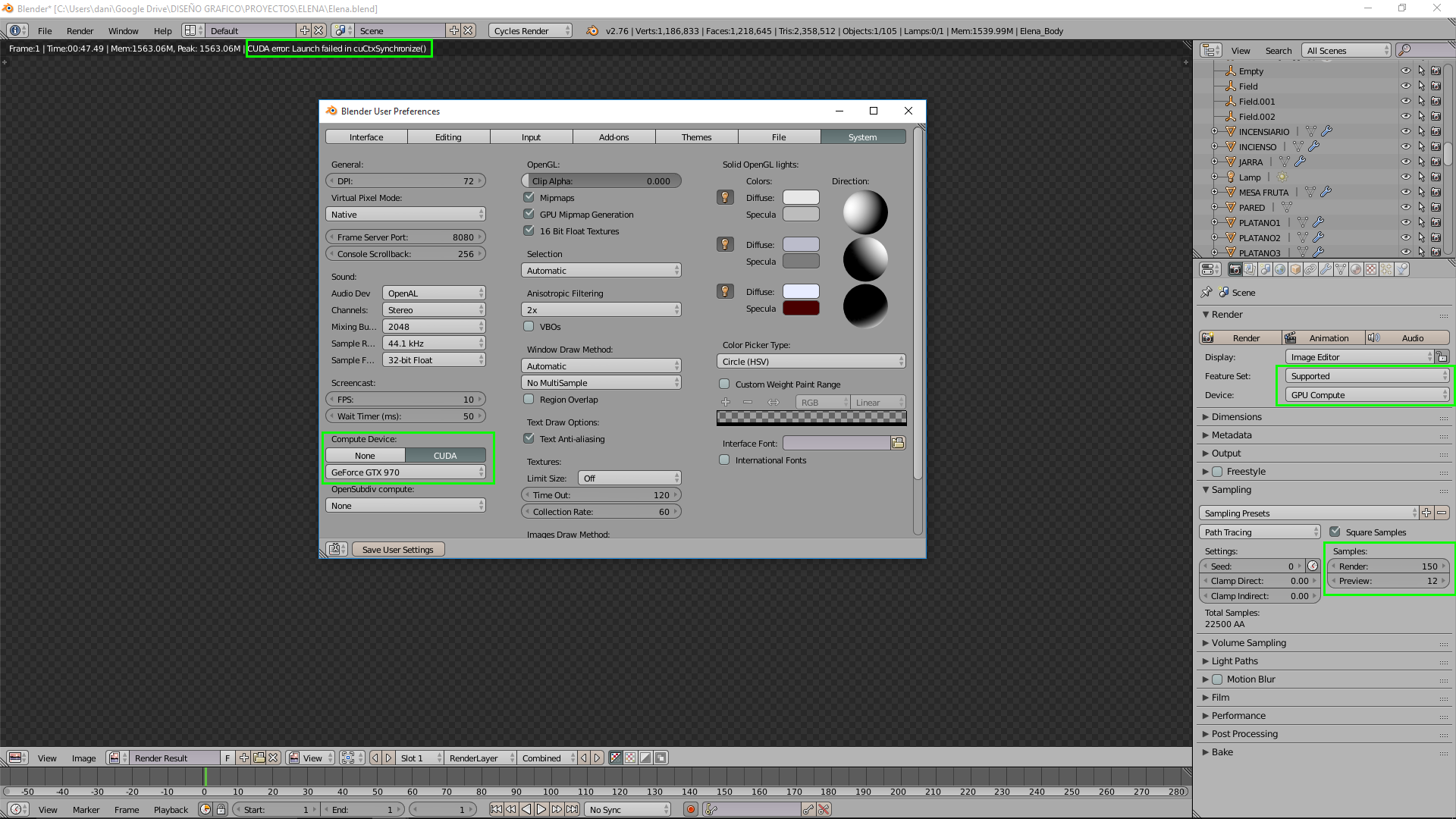Image resolution: width=1456 pixels, height=819 pixels.
Task: Open Compute Device GeForce GTX 970 dropdown
Action: pyautogui.click(x=406, y=472)
